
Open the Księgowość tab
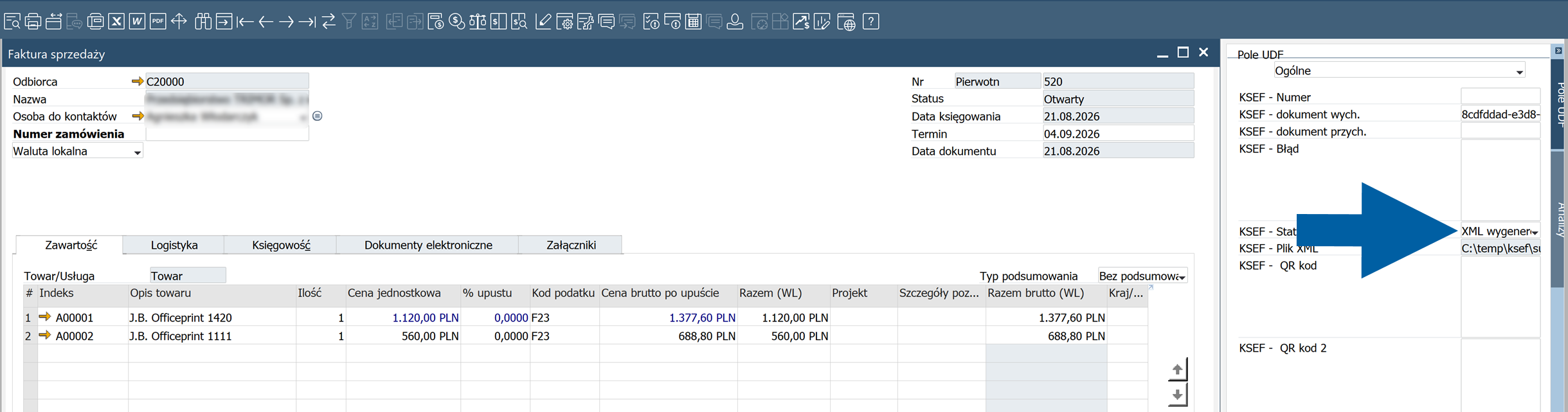pyautogui.click(x=281, y=245)
